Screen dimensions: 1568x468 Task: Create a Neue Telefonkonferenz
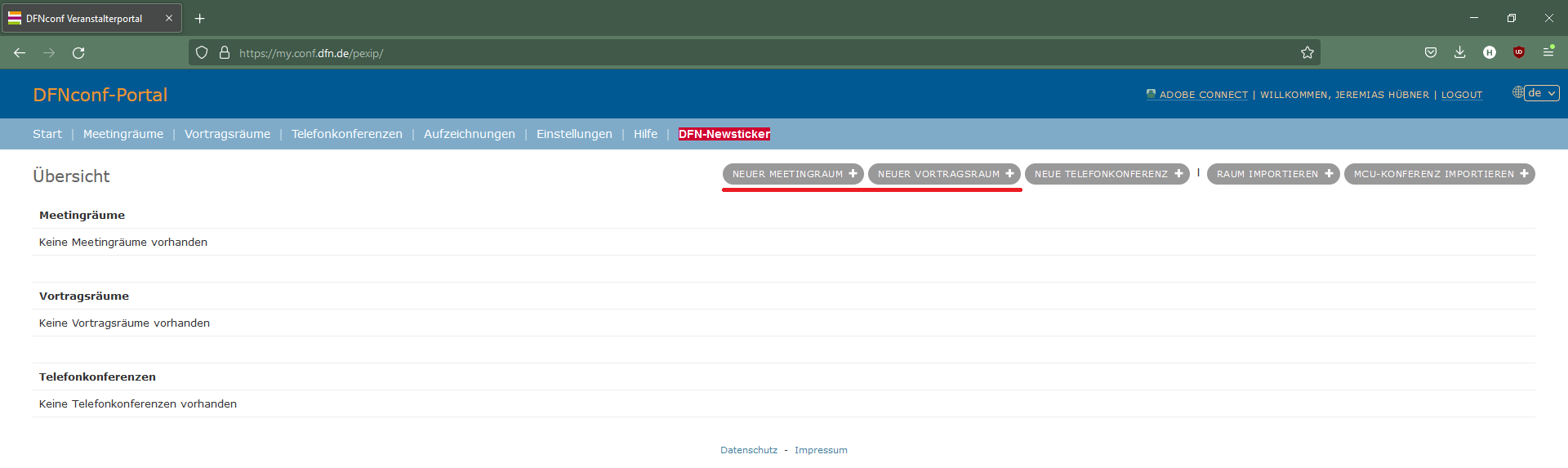[1107, 174]
